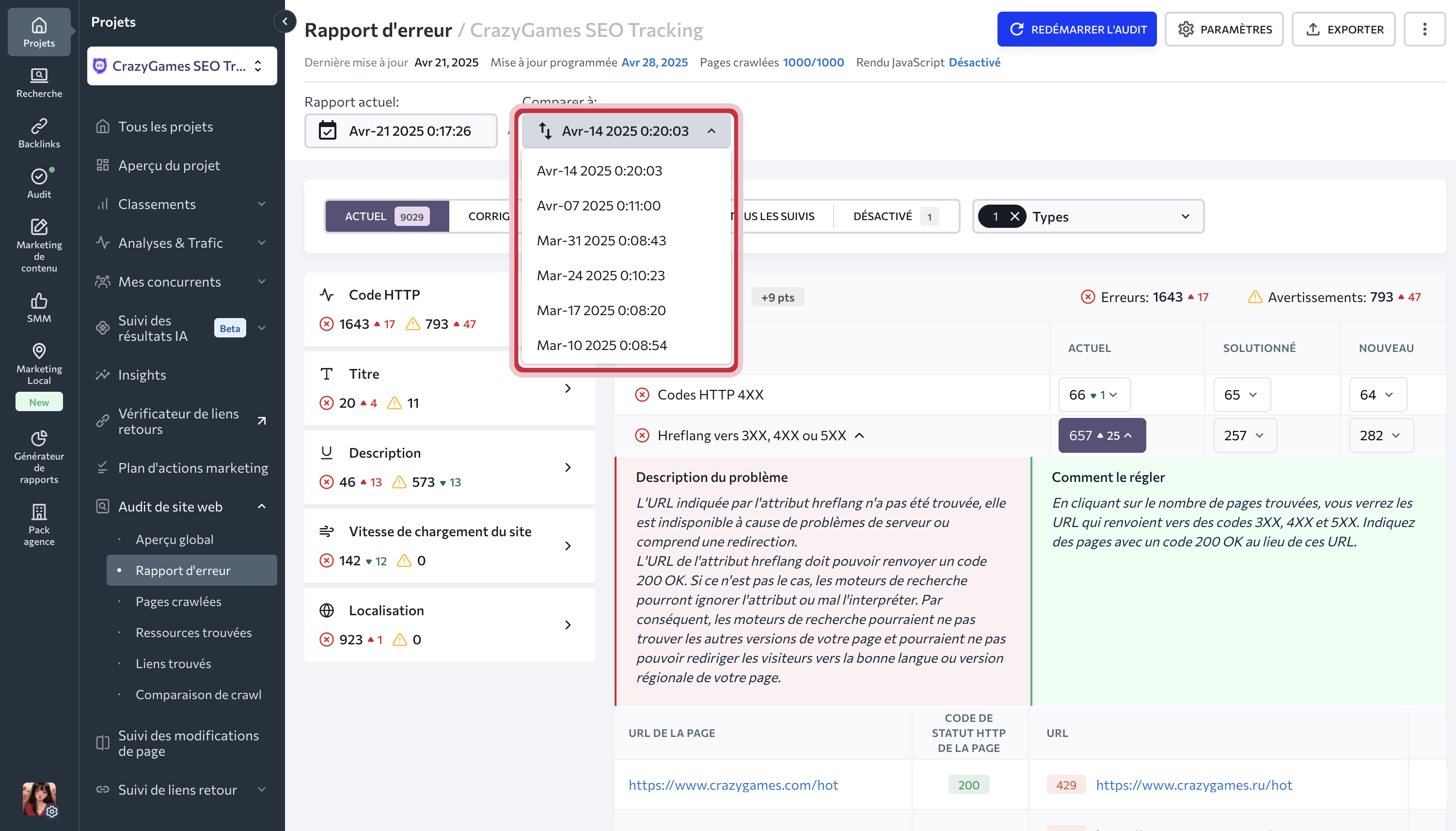Viewport: 1456px width, 831px height.
Task: Expand Hreflang nouveau 282 list
Action: (1381, 436)
